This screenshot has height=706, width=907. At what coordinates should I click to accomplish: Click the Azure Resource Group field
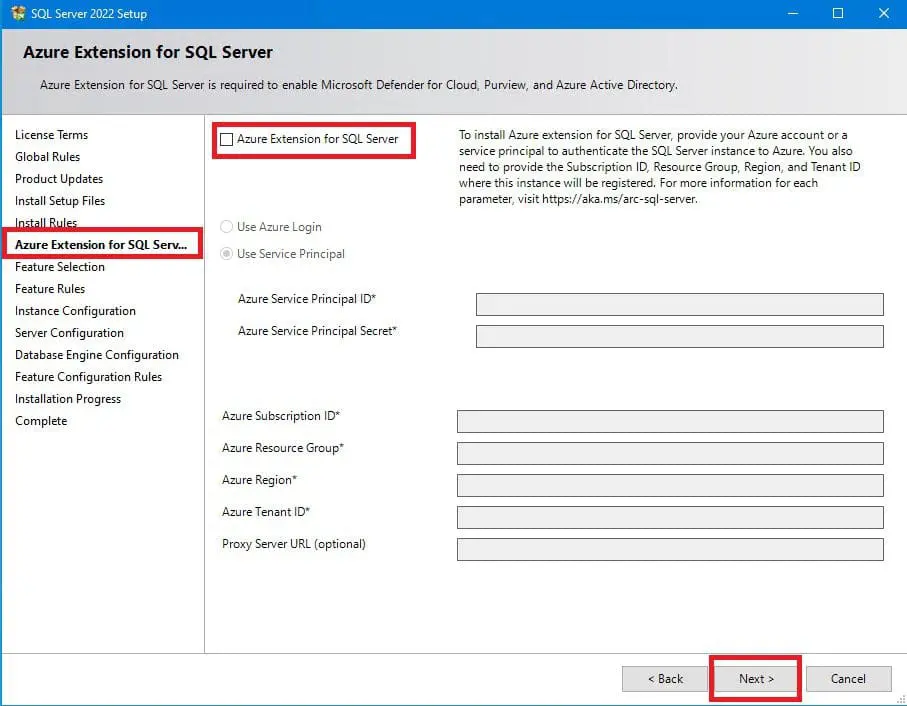669,453
